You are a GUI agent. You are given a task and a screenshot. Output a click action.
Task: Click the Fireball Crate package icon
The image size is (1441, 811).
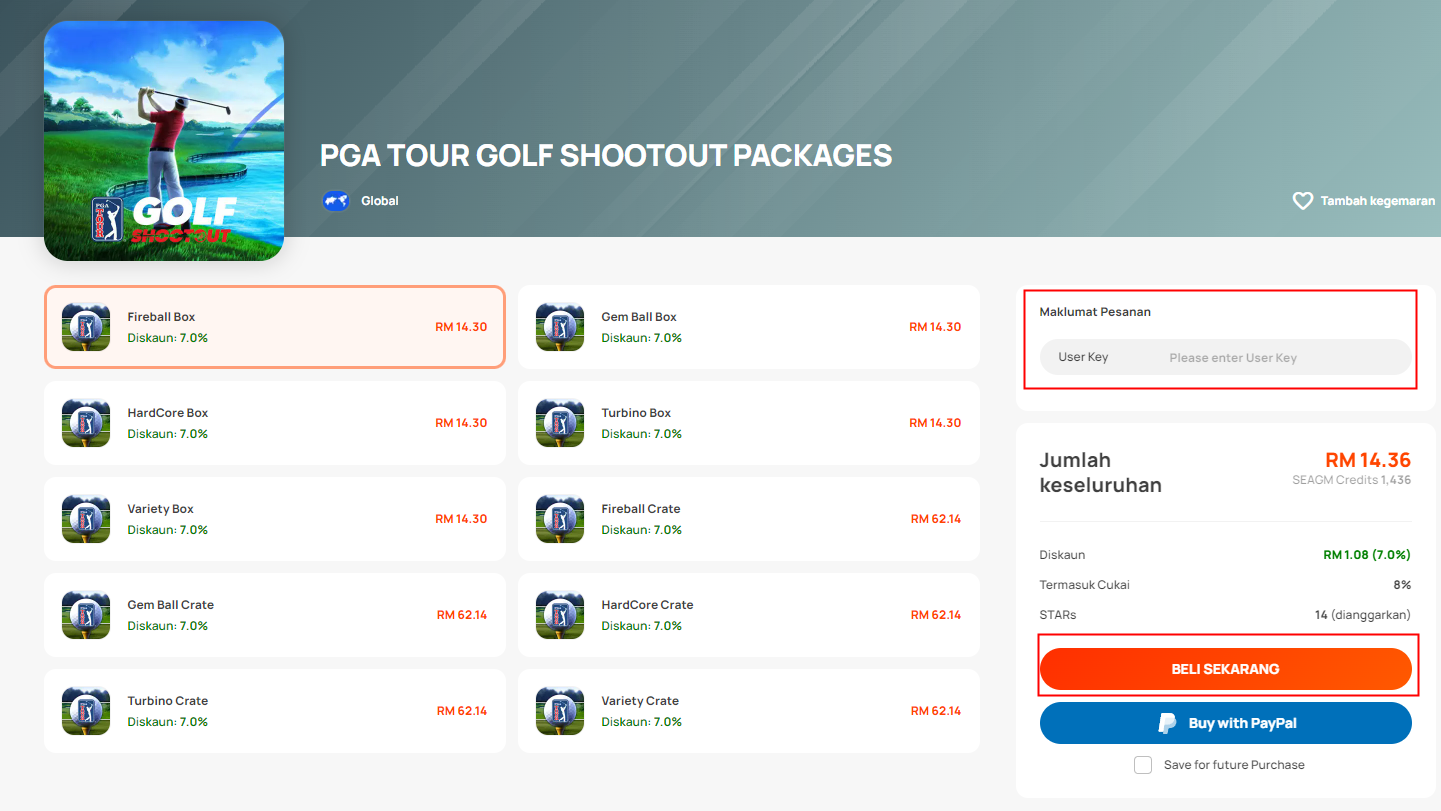pos(560,519)
